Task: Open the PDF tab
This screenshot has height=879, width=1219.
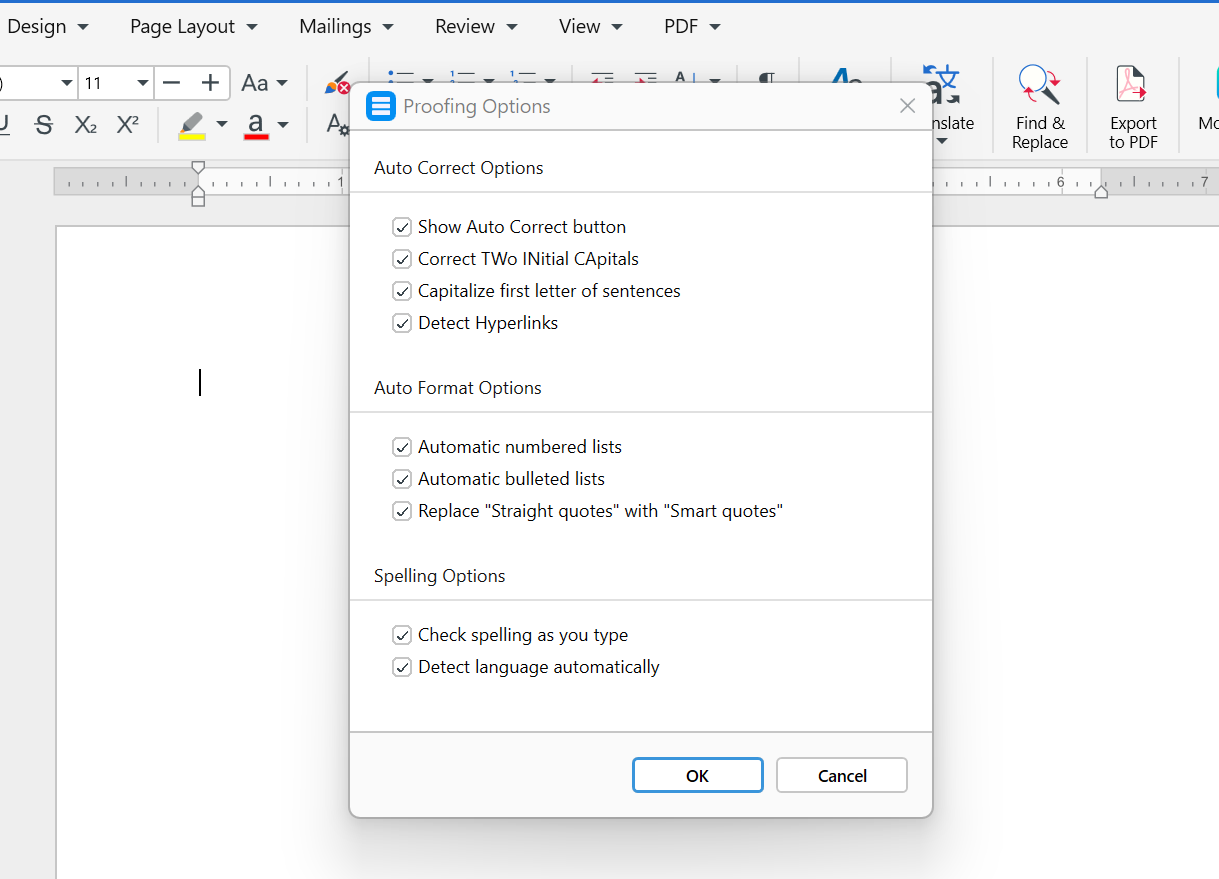Action: click(692, 27)
